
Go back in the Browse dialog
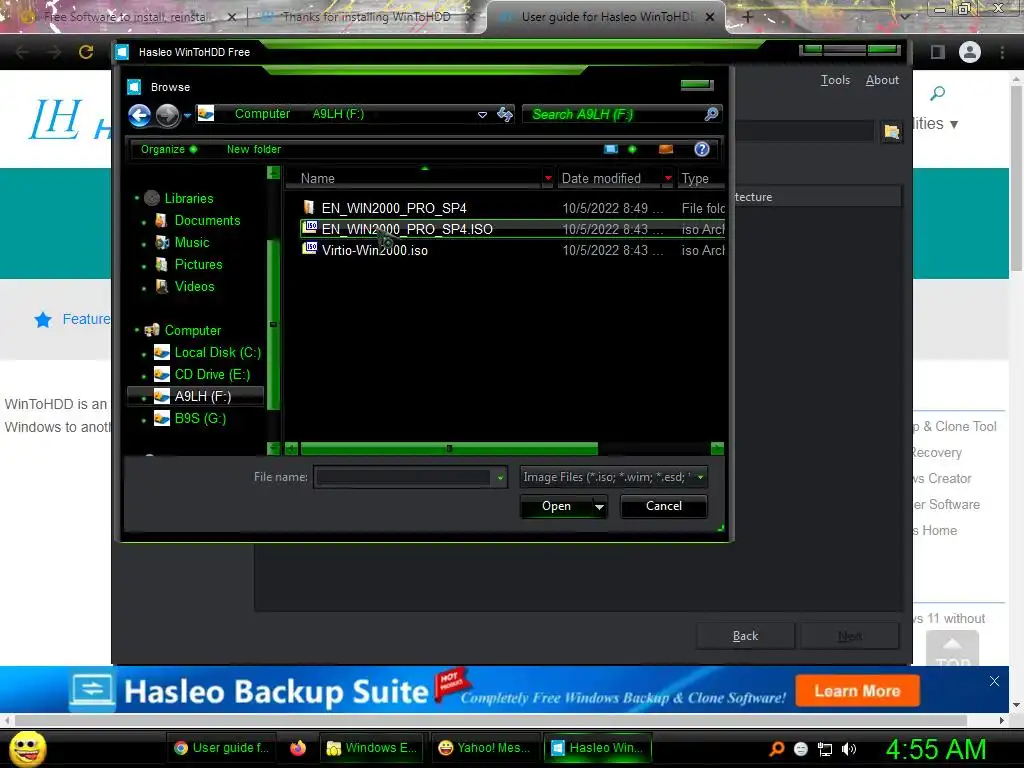tap(139, 116)
